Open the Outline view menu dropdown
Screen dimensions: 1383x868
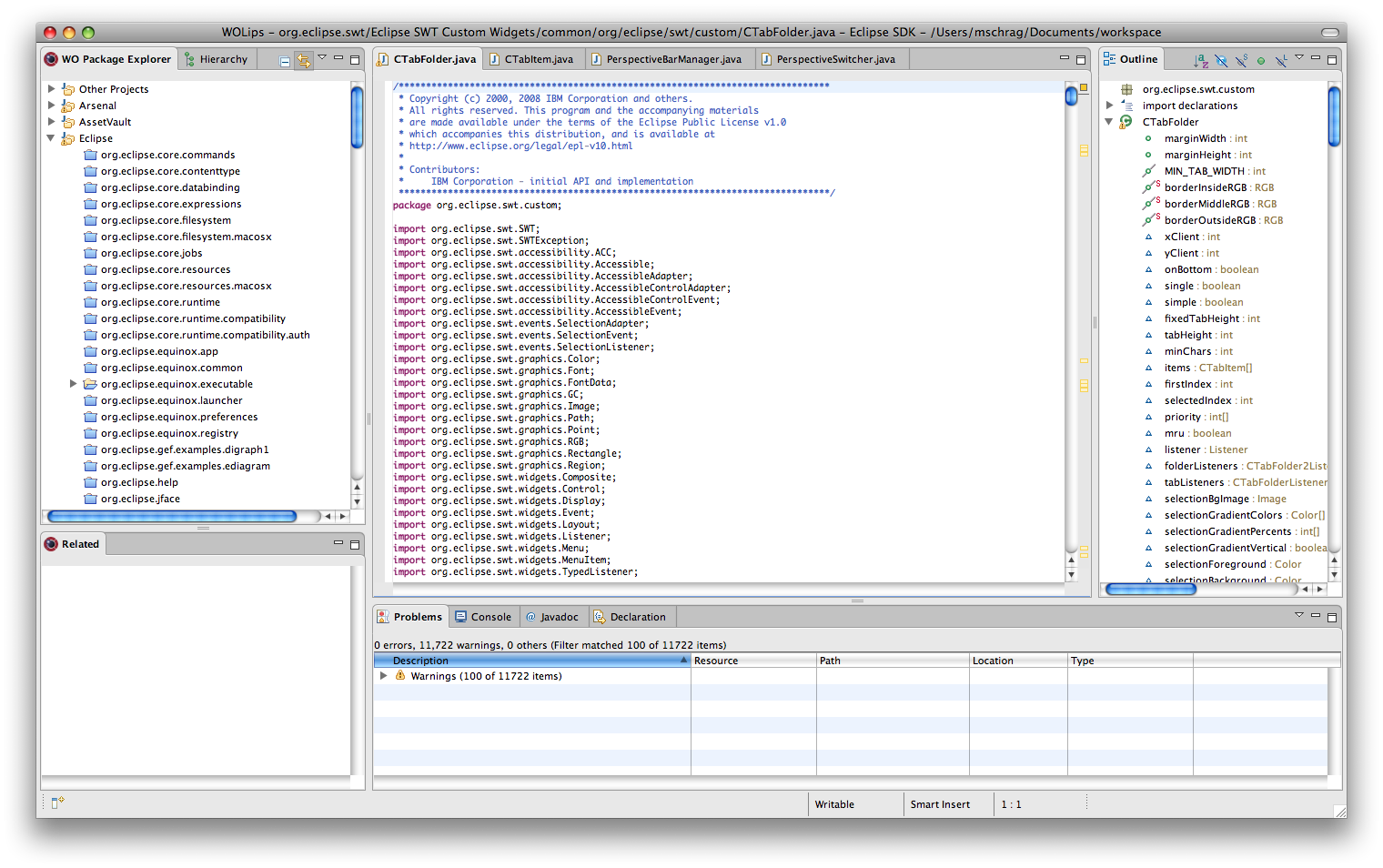(1299, 58)
